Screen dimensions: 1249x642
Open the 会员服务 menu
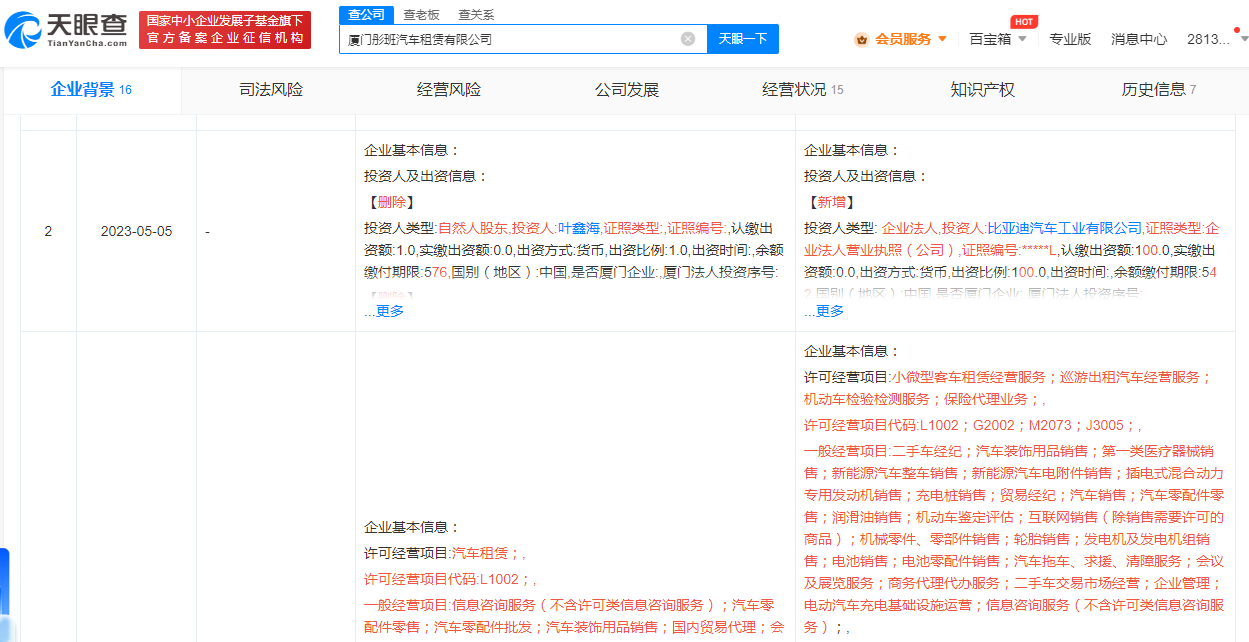(x=903, y=39)
